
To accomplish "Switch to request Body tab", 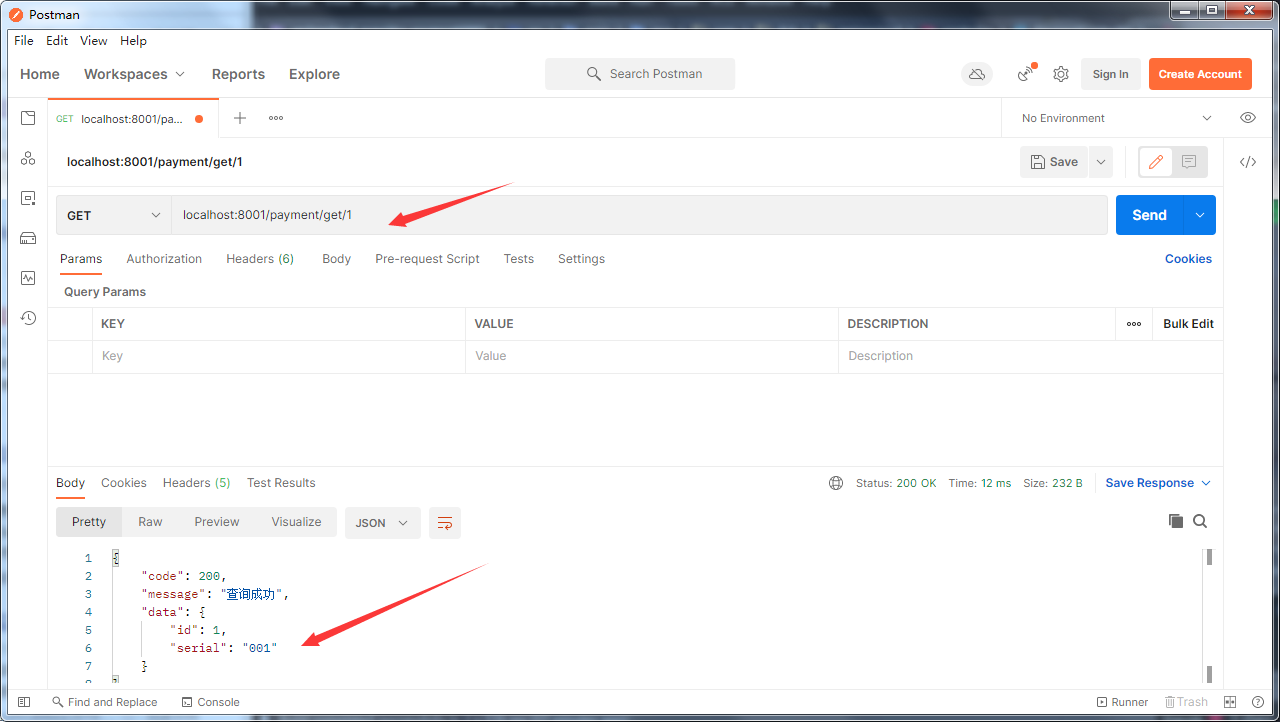I will (x=336, y=259).
